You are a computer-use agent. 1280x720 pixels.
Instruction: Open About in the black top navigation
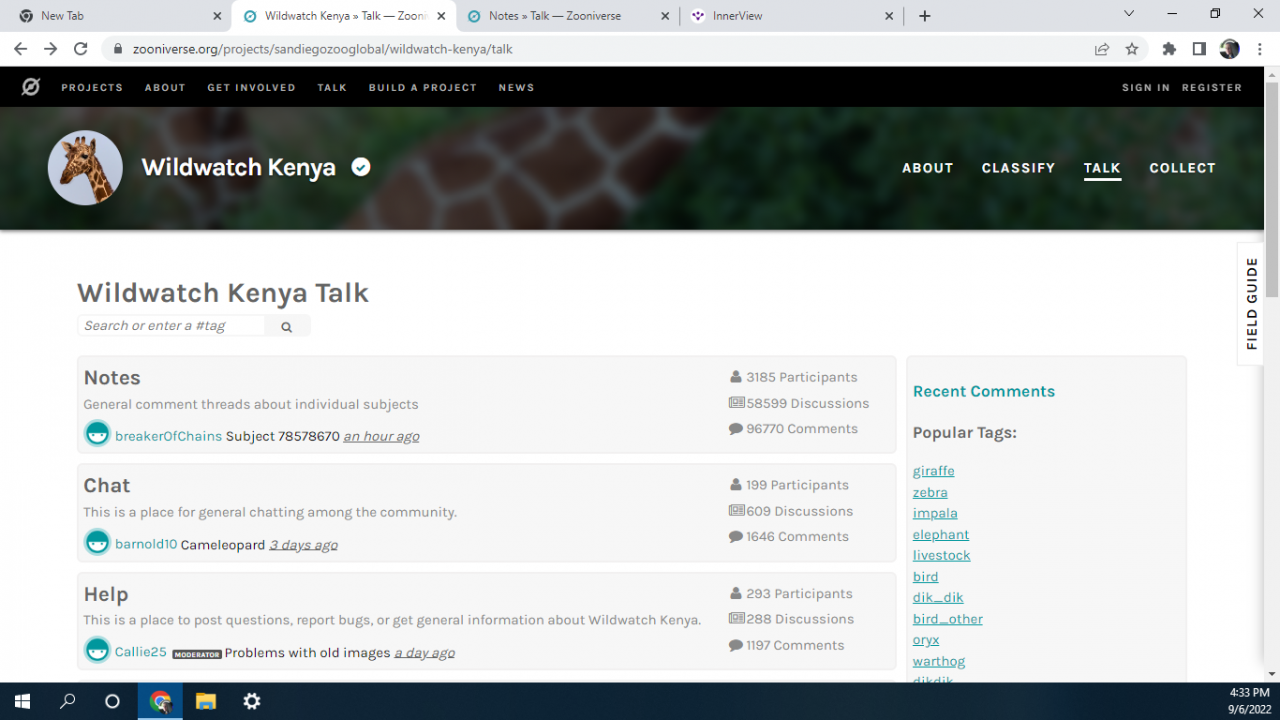point(165,88)
